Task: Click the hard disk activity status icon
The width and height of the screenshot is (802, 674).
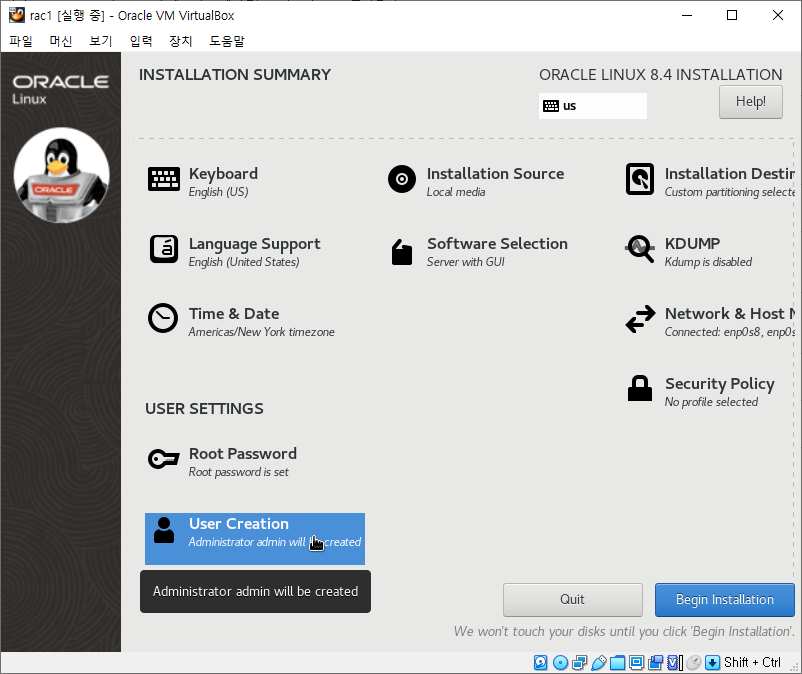Action: (541, 663)
